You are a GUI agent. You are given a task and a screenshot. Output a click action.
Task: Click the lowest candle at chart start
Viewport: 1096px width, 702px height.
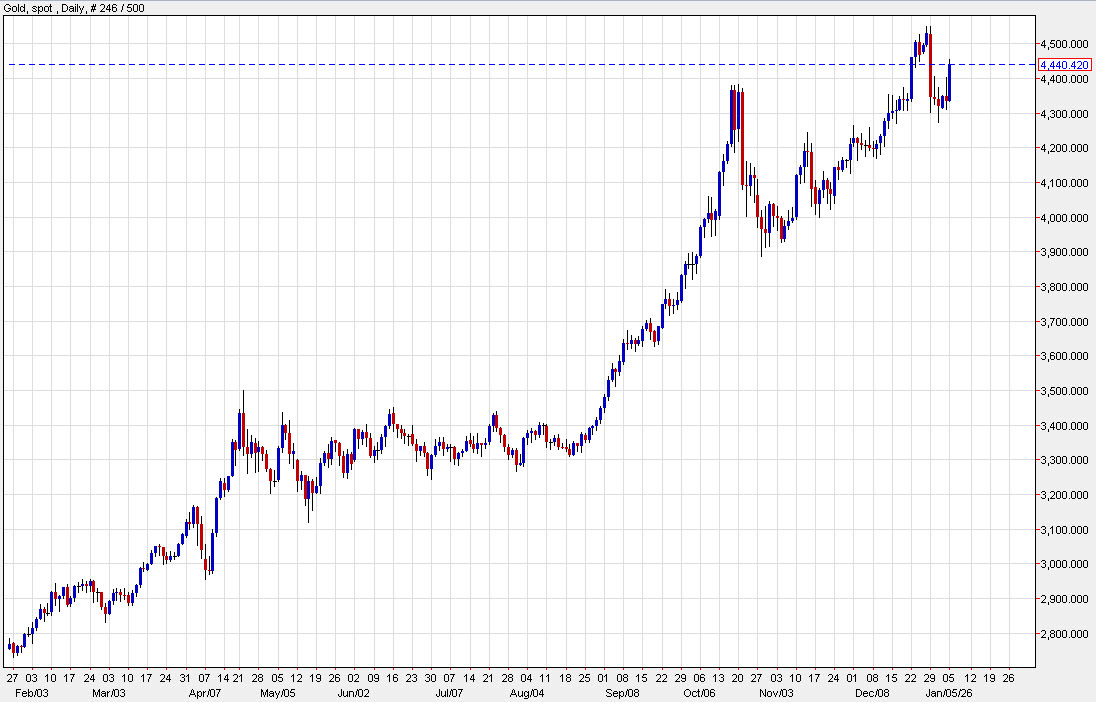(x=15, y=650)
